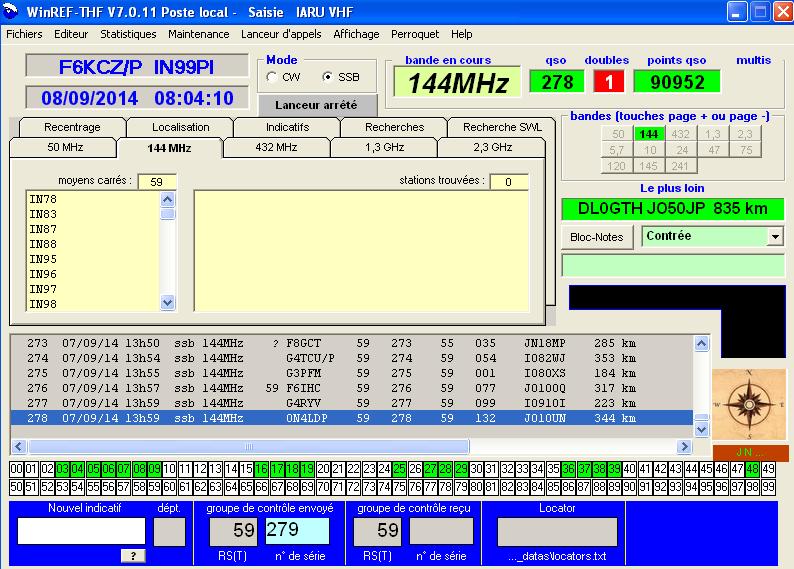The image size is (794, 569).
Task: Open the Help menu
Action: 461,34
